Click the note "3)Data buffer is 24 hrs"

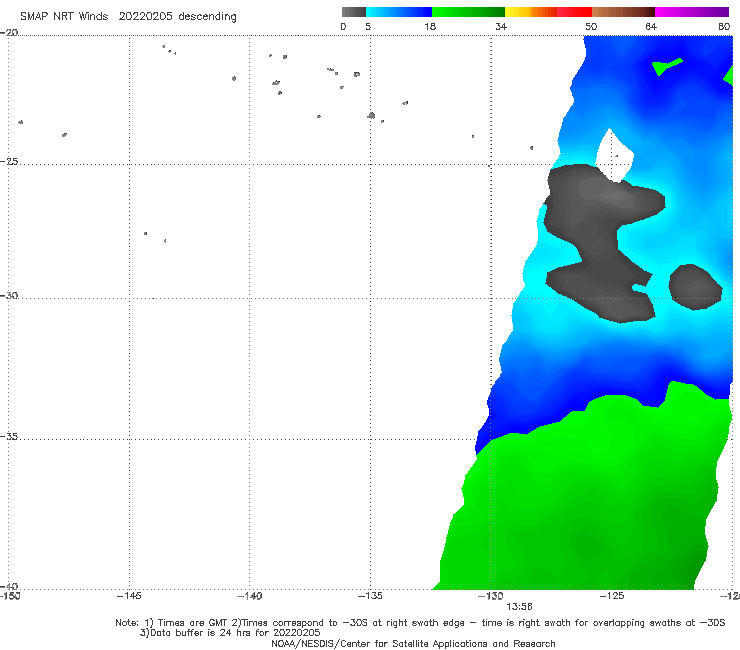(x=230, y=633)
